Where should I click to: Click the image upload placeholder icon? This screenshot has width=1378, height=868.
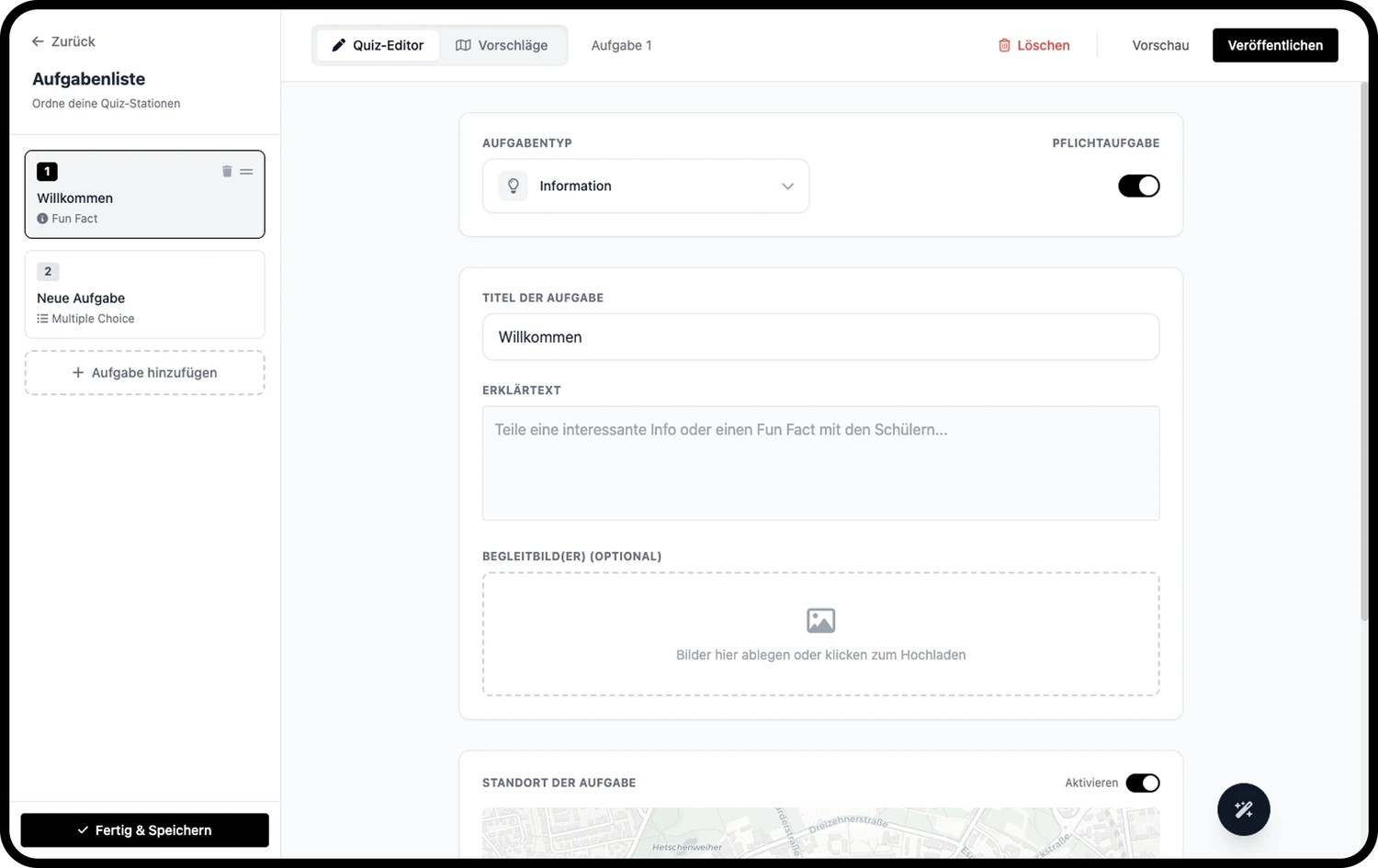820,621
